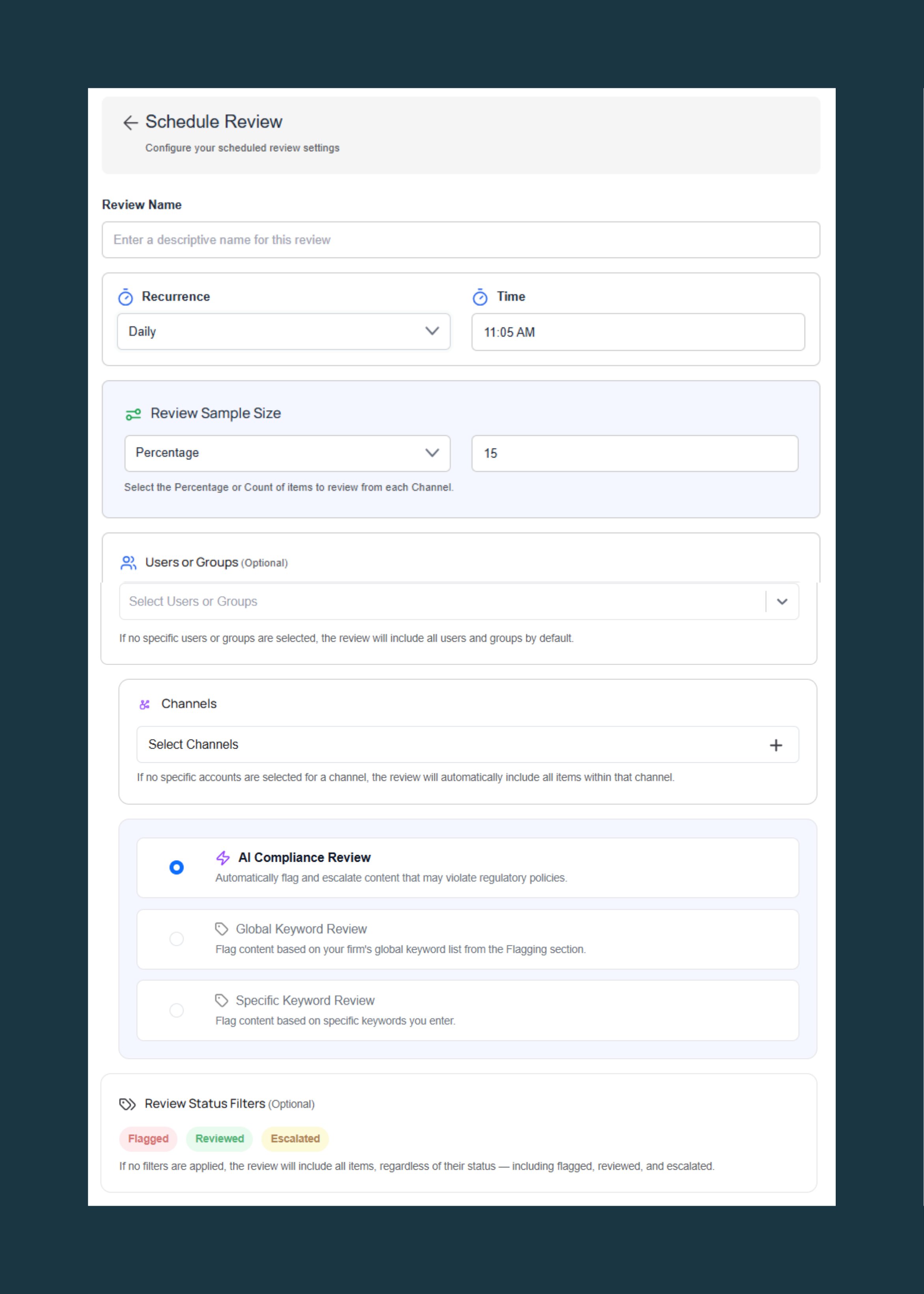Click the Select Users or Groups placeholder text
This screenshot has width=924, height=1294.
pyautogui.click(x=193, y=602)
